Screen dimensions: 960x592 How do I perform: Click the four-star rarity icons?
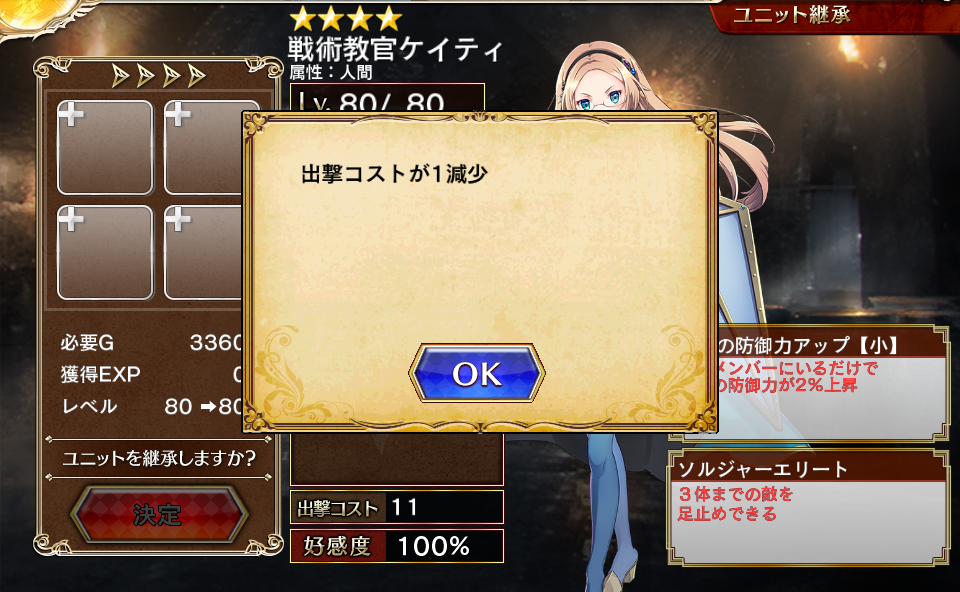click(346, 18)
